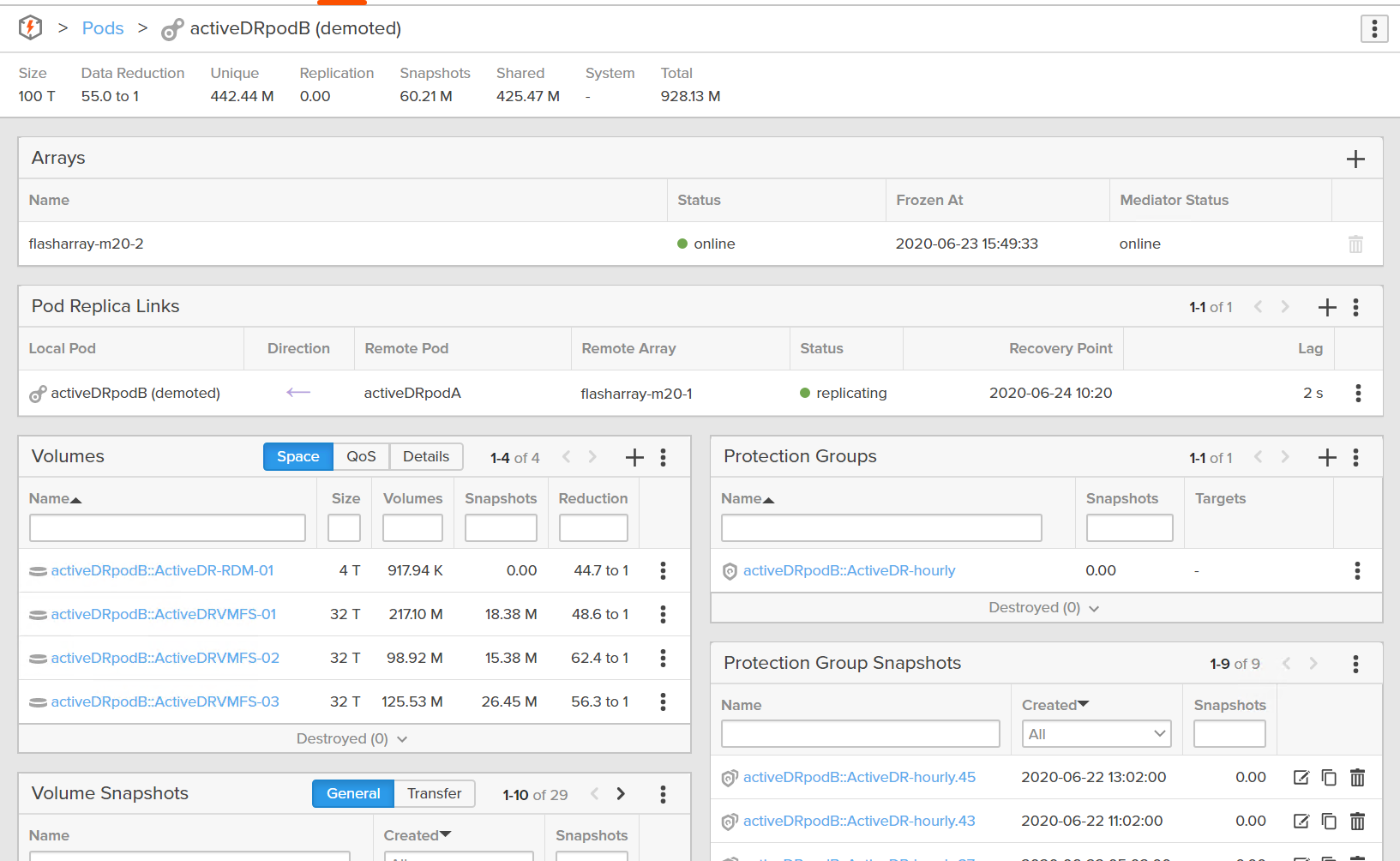Open the Protection Groups panel kebab menu
The width and height of the screenshot is (1400, 861).
[1355, 457]
